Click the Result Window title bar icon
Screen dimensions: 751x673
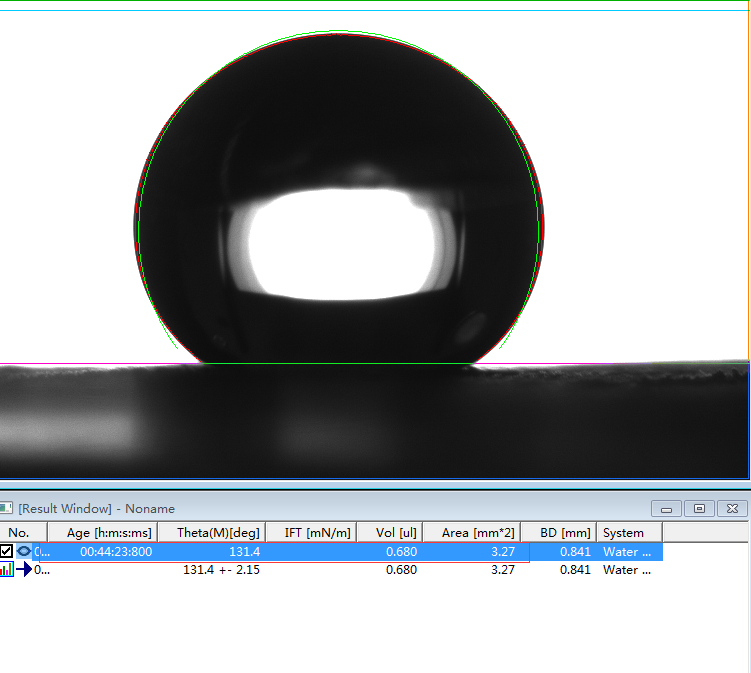[6, 508]
